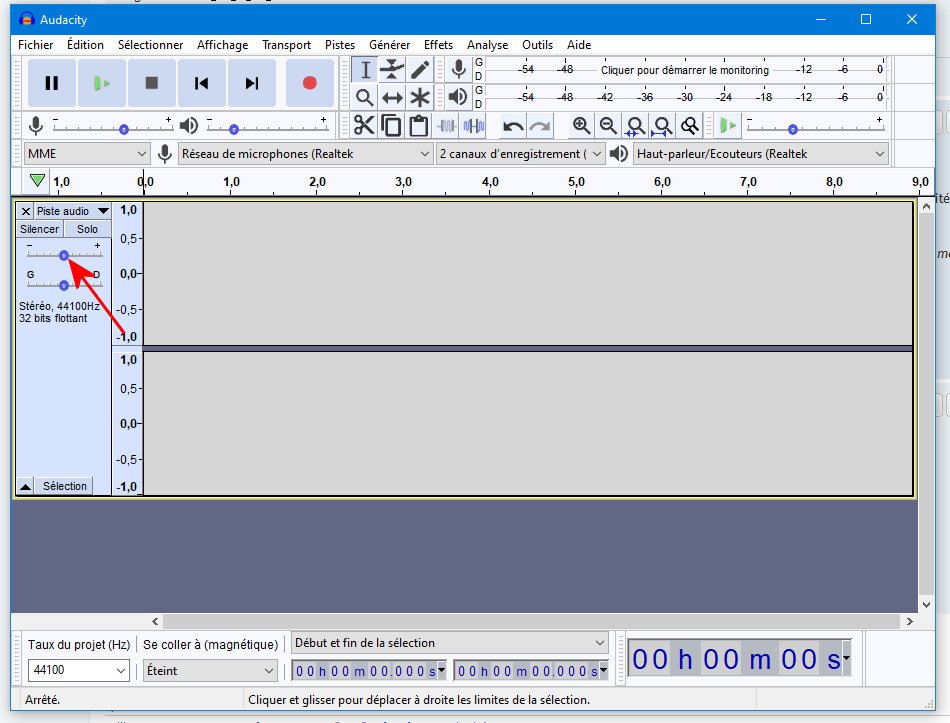Screen dimensions: 950x723
Task: Start recording with the red Record button
Action: point(310,83)
